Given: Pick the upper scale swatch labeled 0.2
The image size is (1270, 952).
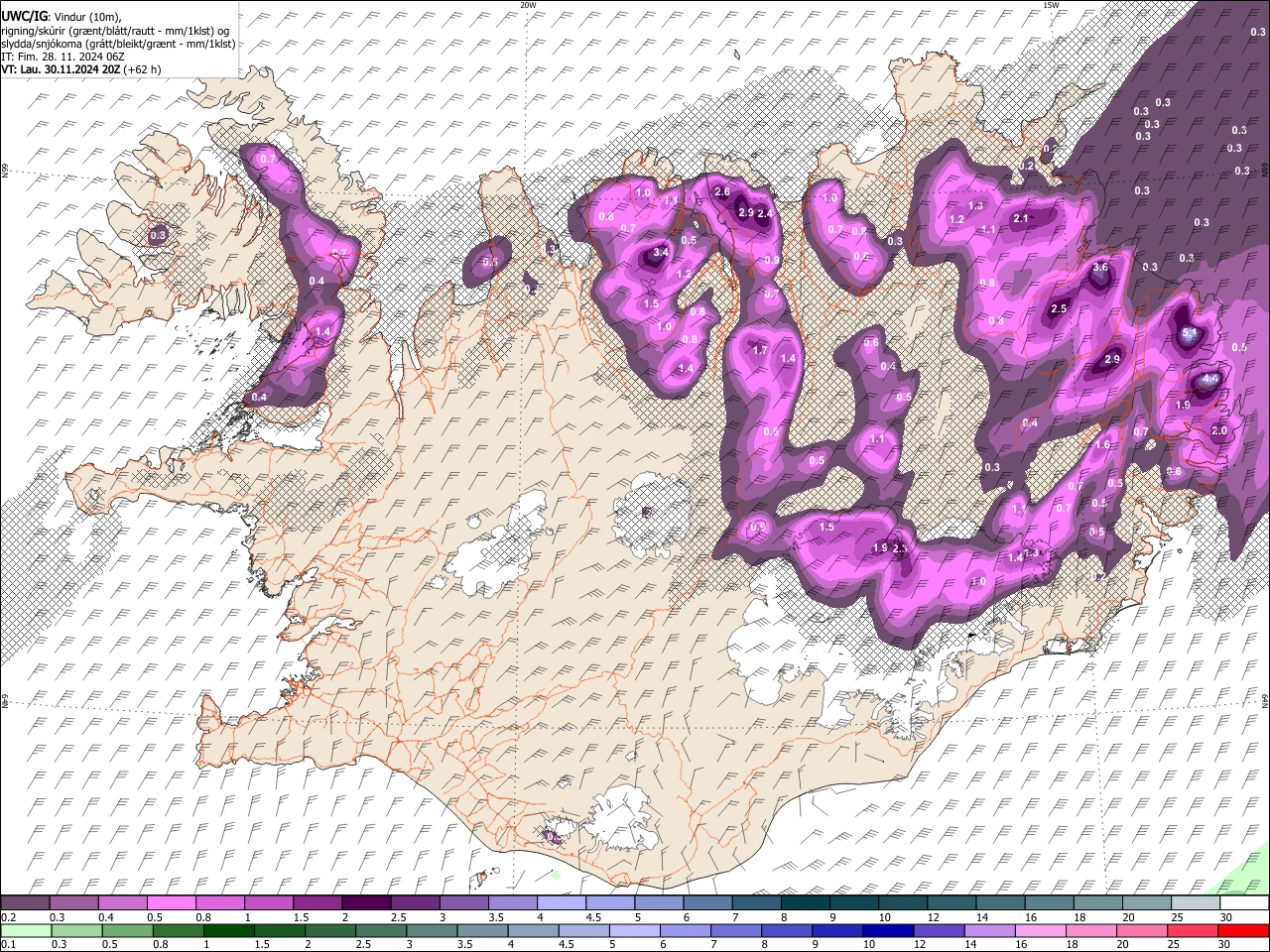Looking at the screenshot, I should (25, 903).
